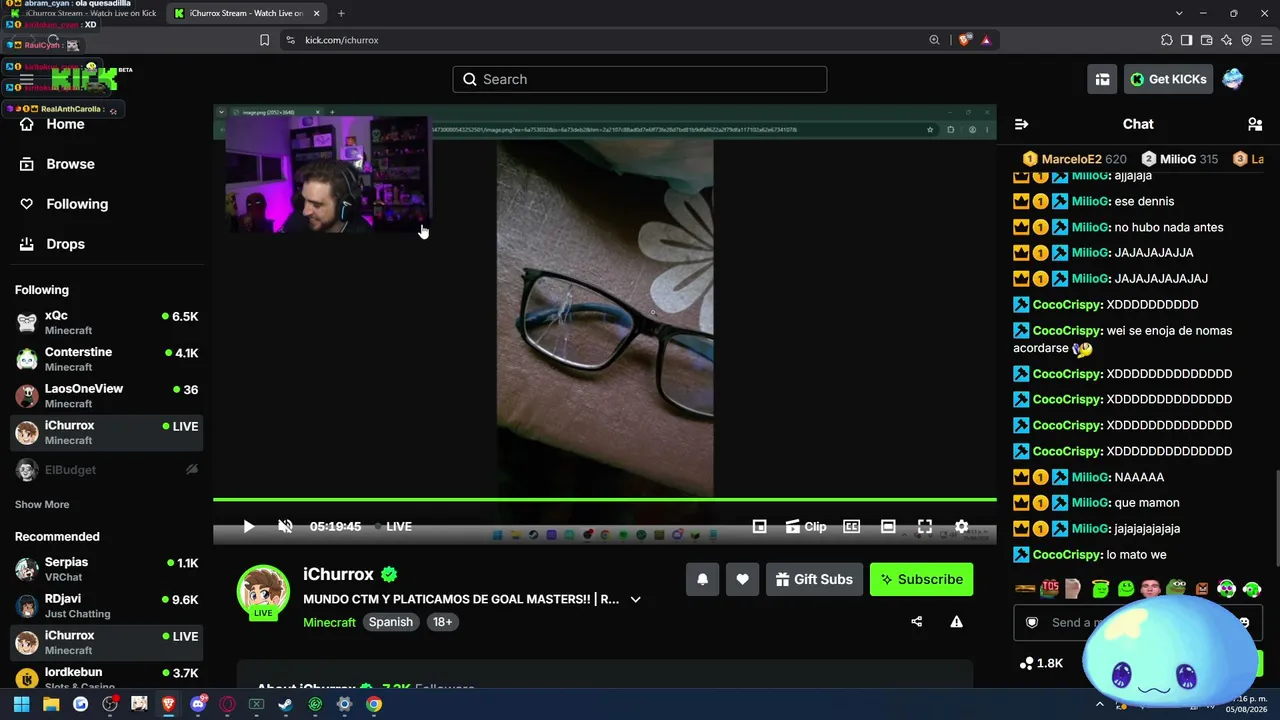Report the stream with warning icon
This screenshot has width=1280, height=720.
956,622
